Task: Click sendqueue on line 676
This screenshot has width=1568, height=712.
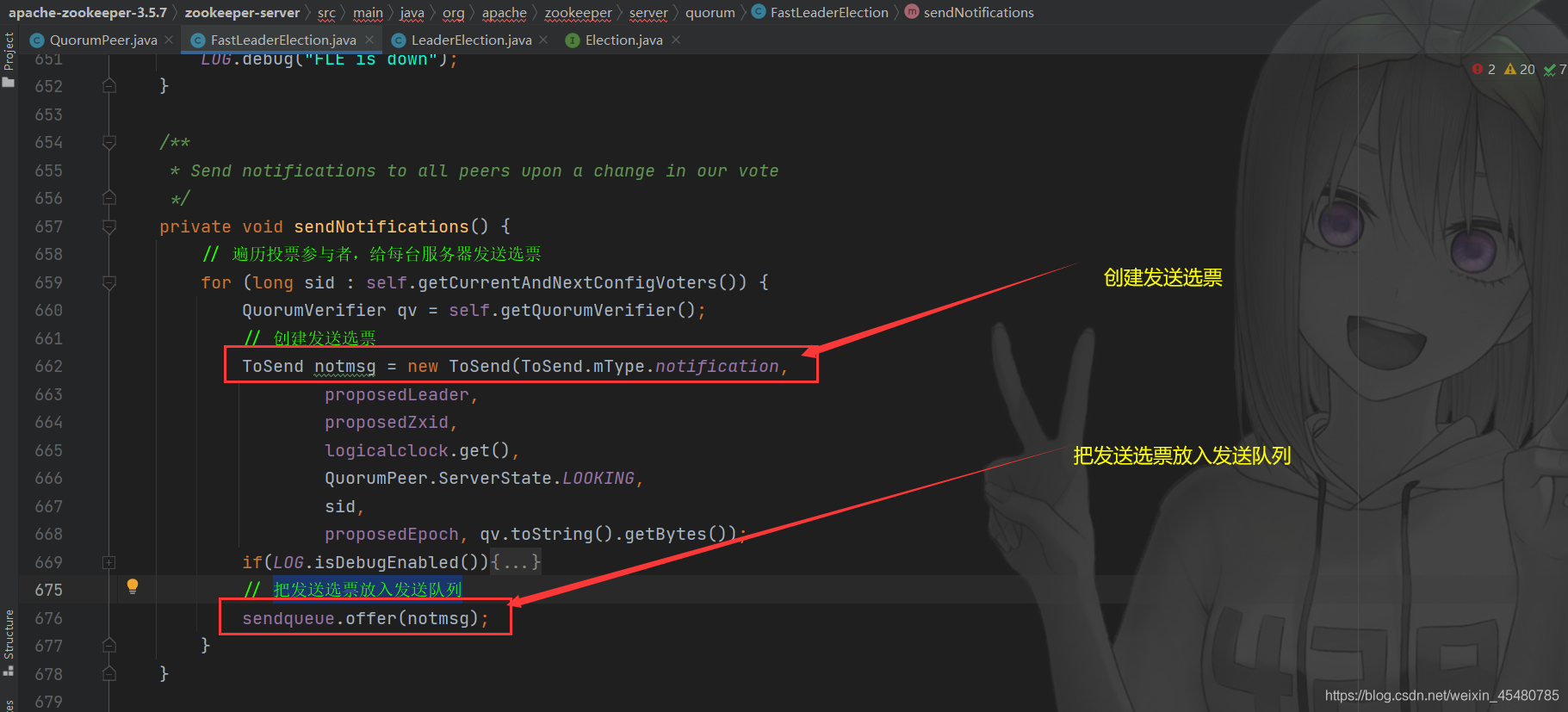Action: click(288, 618)
